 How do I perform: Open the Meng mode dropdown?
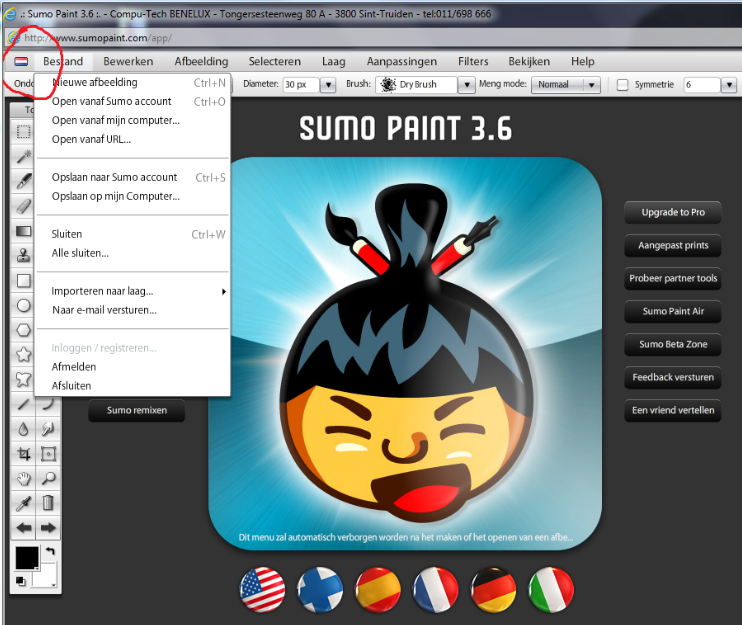(591, 85)
